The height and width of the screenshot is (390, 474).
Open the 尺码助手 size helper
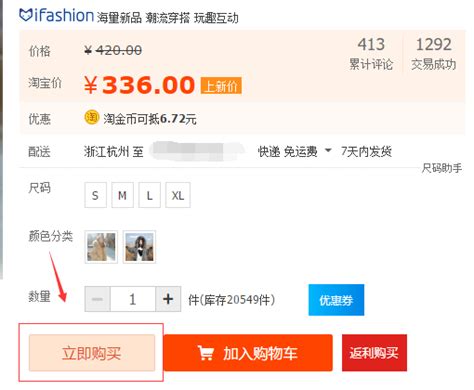(x=442, y=168)
